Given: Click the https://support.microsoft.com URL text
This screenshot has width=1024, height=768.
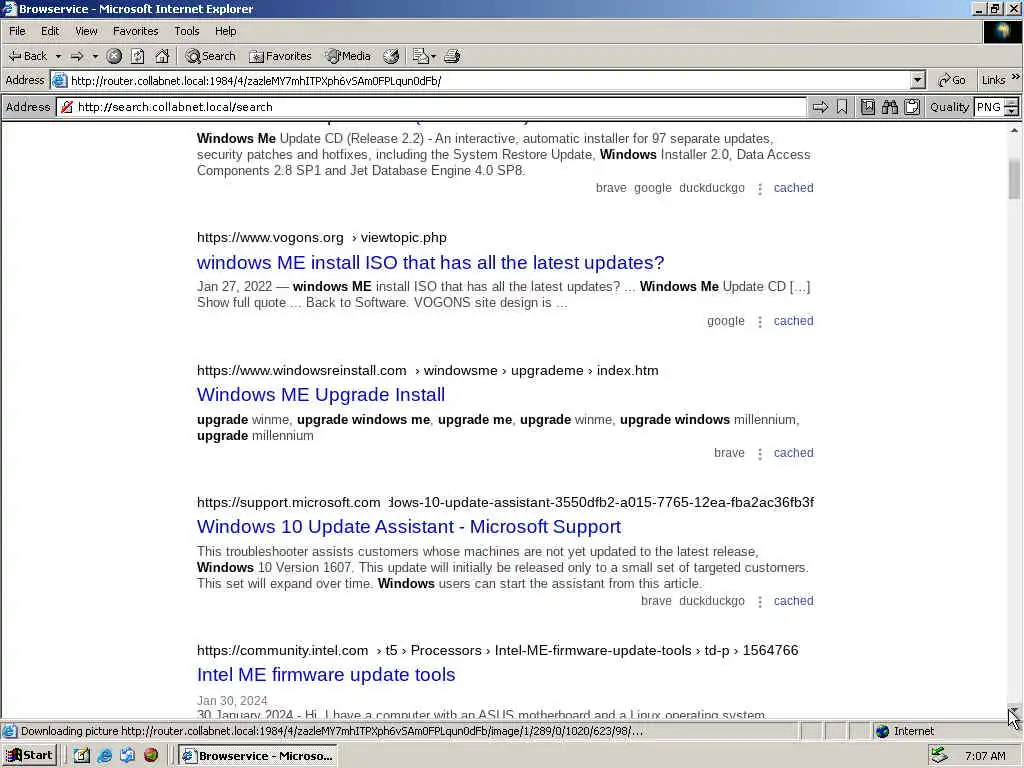Looking at the screenshot, I should pyautogui.click(x=289, y=502).
